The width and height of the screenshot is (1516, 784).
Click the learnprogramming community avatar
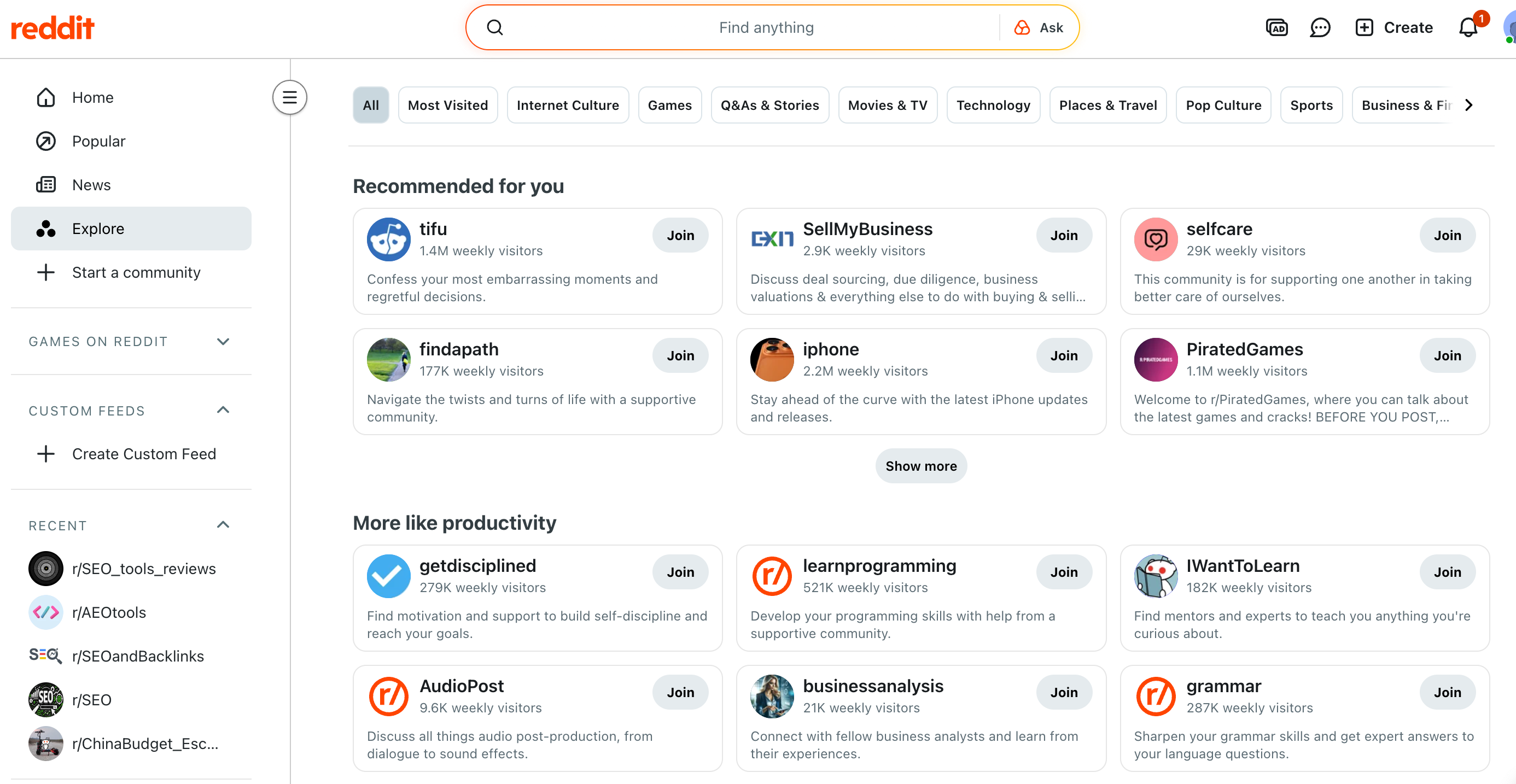[x=772, y=576]
